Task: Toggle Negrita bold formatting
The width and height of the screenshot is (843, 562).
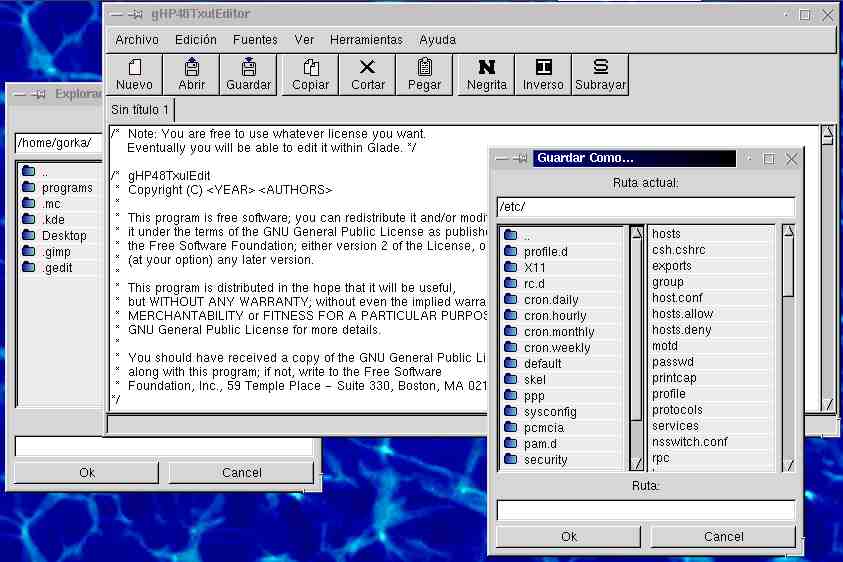Action: [x=487, y=75]
